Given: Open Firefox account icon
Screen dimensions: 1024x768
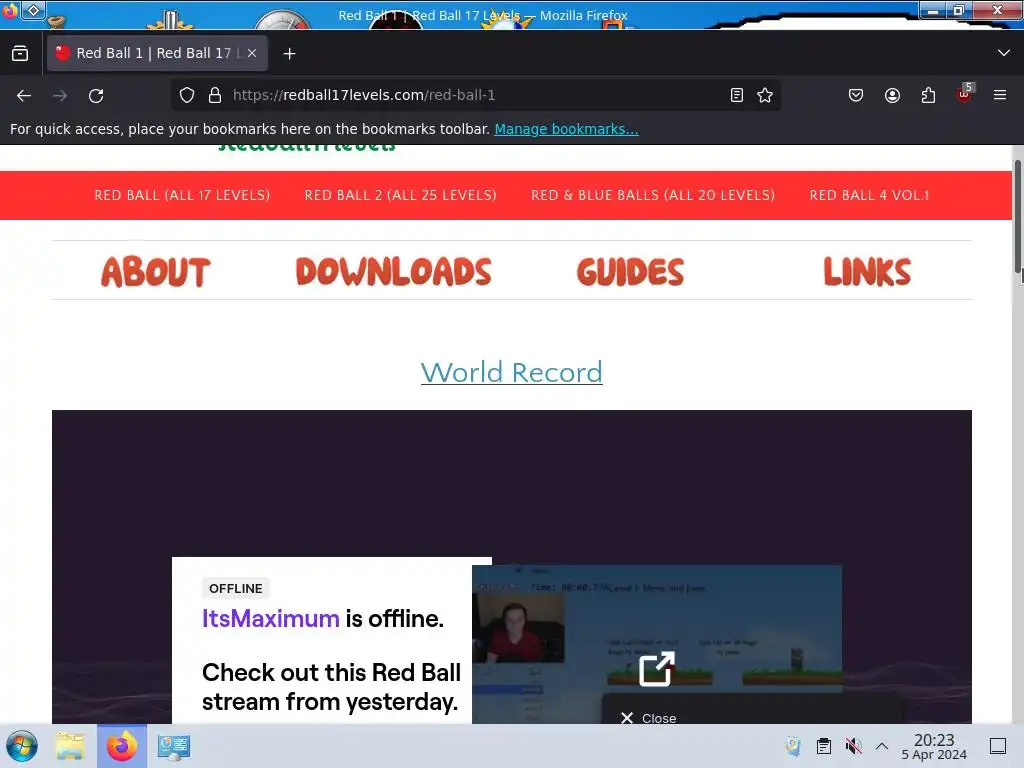Looking at the screenshot, I should (892, 95).
